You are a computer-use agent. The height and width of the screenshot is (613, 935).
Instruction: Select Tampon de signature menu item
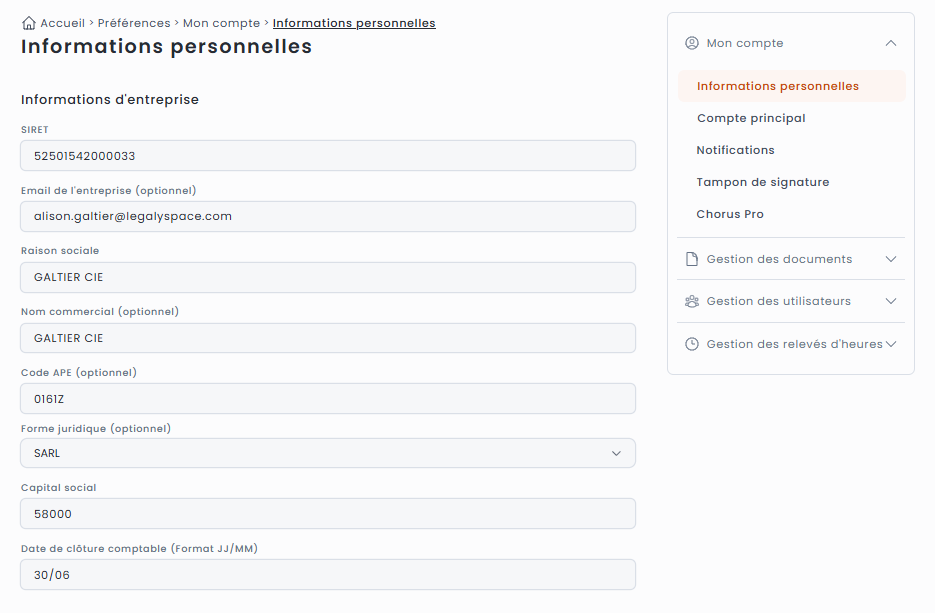pyautogui.click(x=763, y=182)
